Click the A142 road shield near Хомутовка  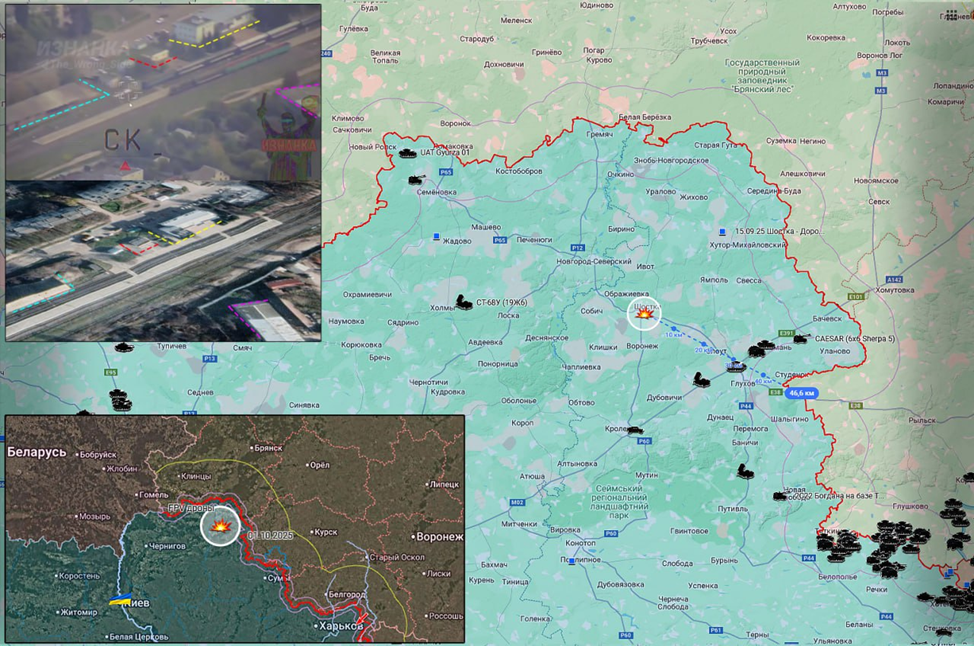click(x=866, y=279)
